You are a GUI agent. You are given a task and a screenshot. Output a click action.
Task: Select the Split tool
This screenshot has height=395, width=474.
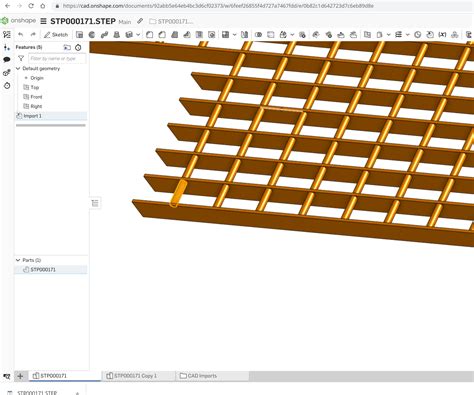(271, 35)
